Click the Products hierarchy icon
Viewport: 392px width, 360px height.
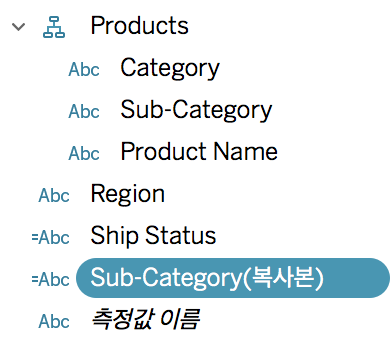pos(54,27)
